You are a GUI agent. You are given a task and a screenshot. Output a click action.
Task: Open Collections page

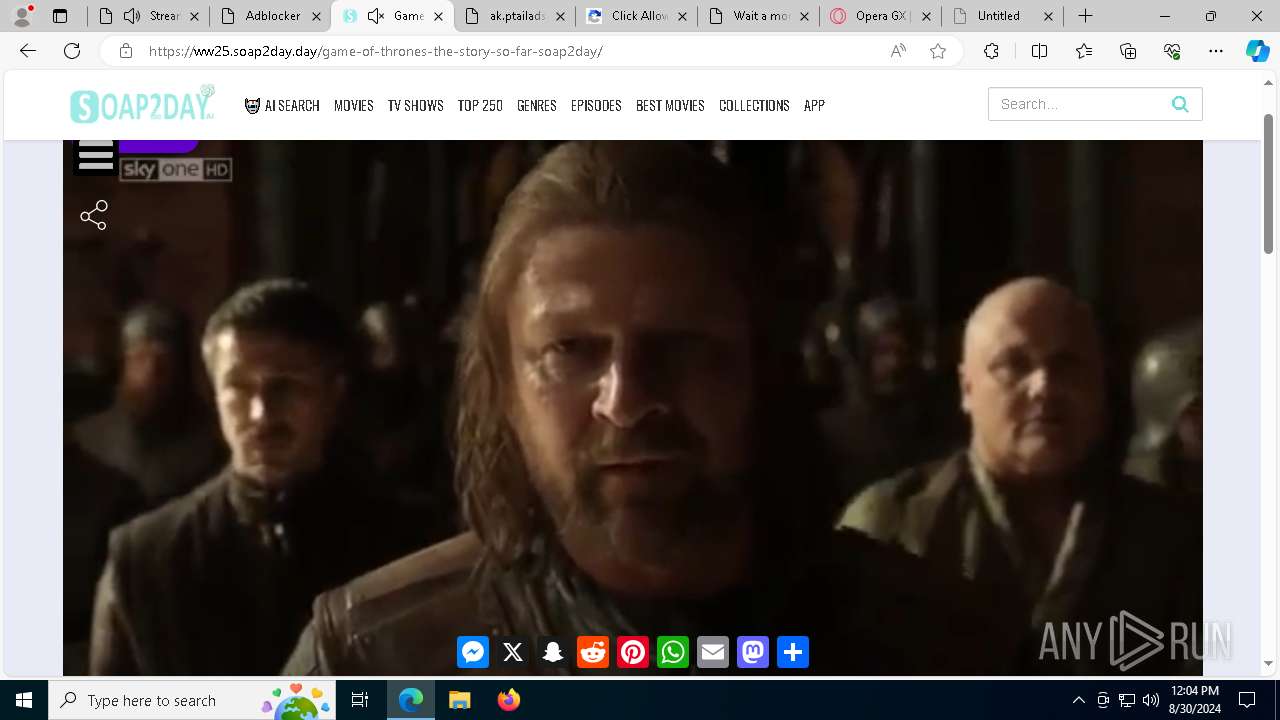point(754,105)
